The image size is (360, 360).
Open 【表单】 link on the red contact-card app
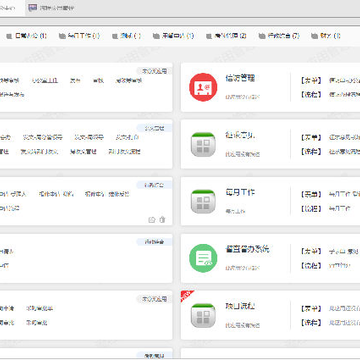(x=311, y=80)
